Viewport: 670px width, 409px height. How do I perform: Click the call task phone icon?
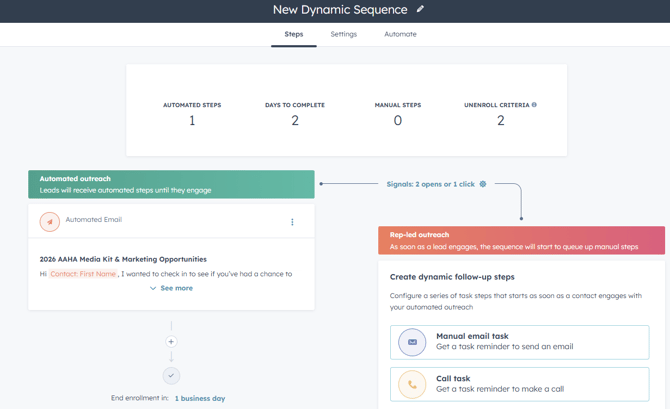click(x=412, y=384)
